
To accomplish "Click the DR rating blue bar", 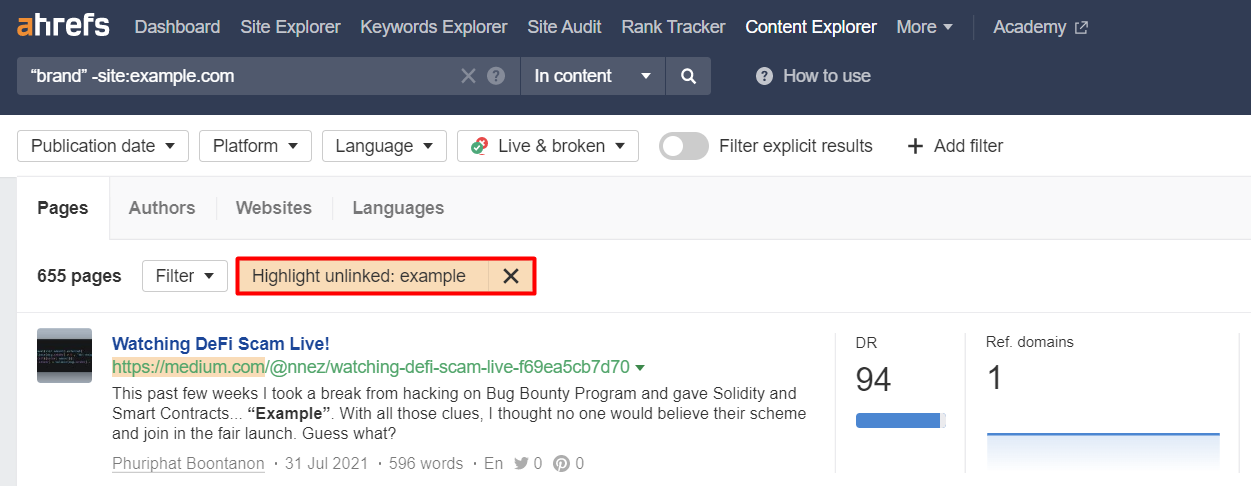I will coord(898,420).
